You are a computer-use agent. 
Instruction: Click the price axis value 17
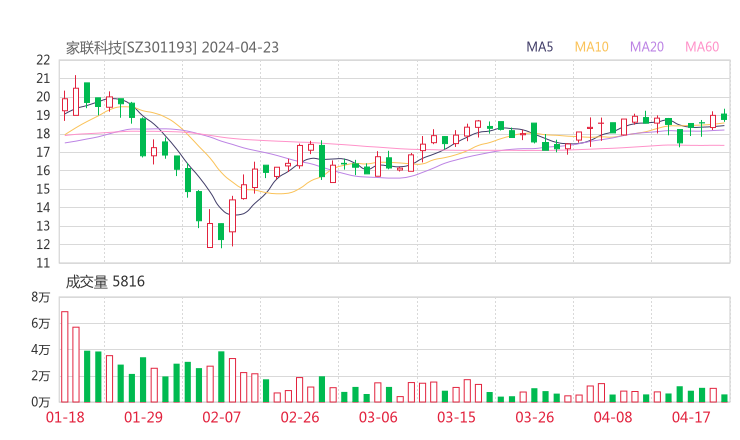click(43, 152)
